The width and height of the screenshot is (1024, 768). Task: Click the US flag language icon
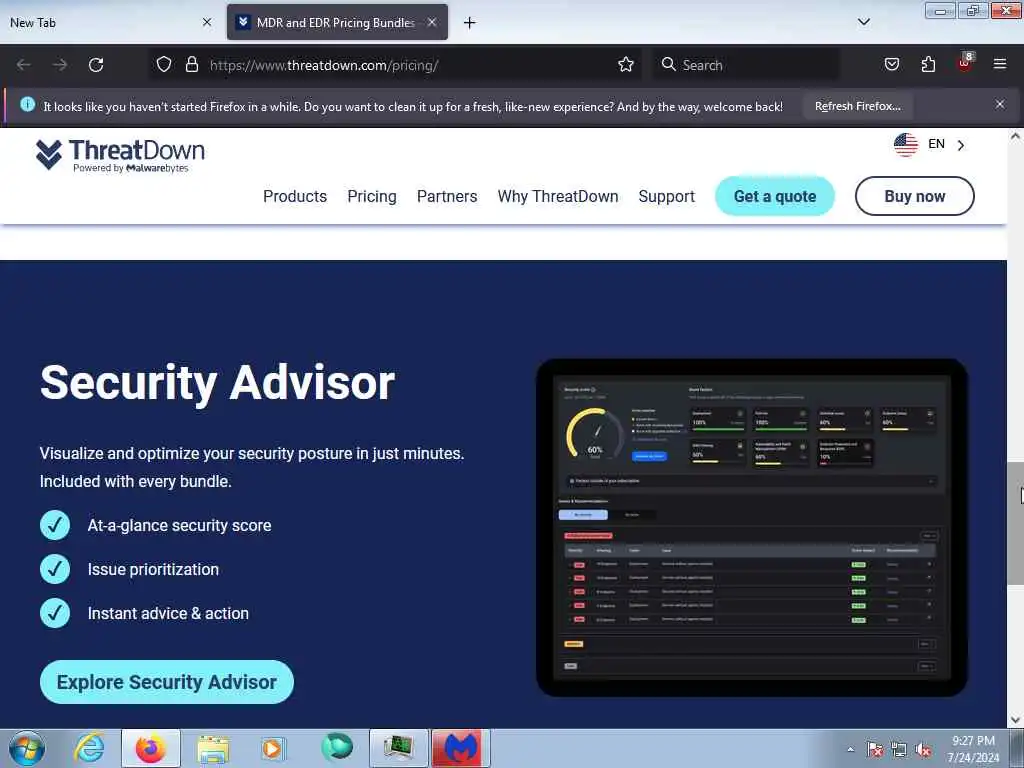[906, 144]
